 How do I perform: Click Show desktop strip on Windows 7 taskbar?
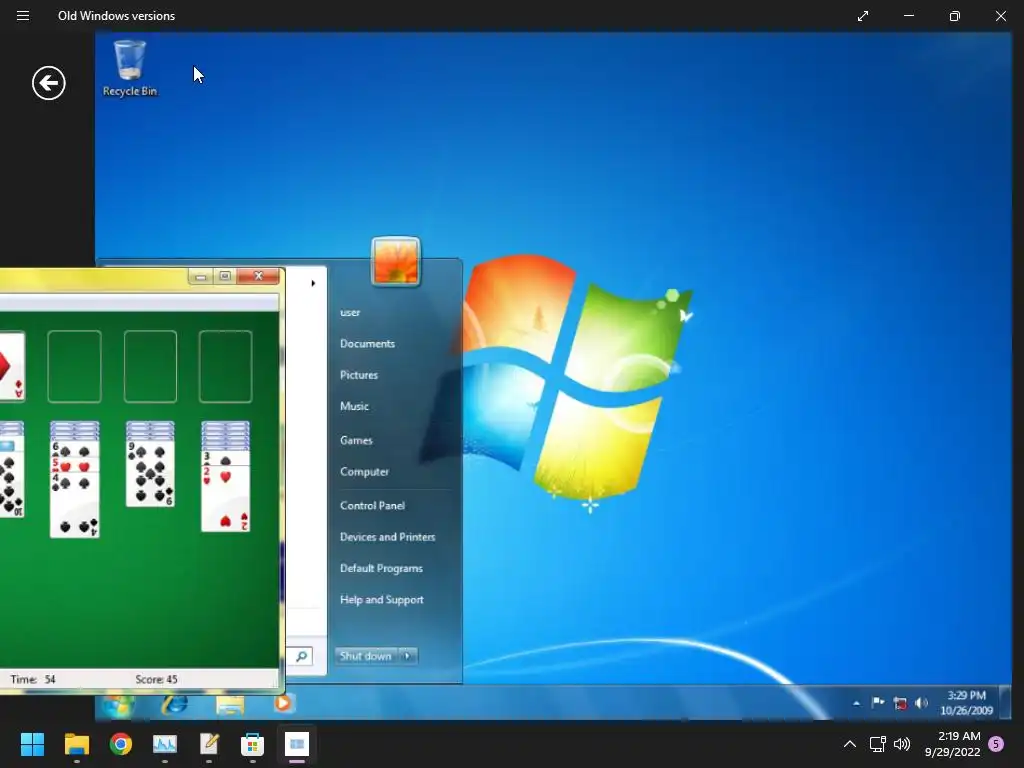[x=1007, y=703]
